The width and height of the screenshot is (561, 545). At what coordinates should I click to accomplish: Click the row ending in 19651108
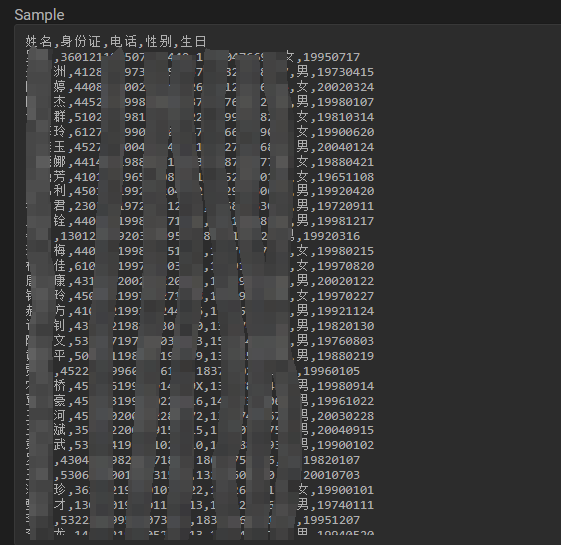[x=200, y=177]
